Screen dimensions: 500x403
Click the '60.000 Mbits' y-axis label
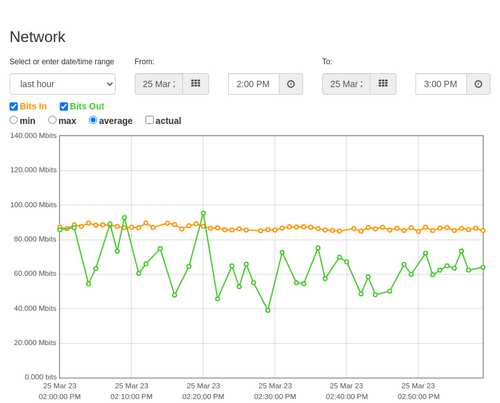tap(35, 273)
